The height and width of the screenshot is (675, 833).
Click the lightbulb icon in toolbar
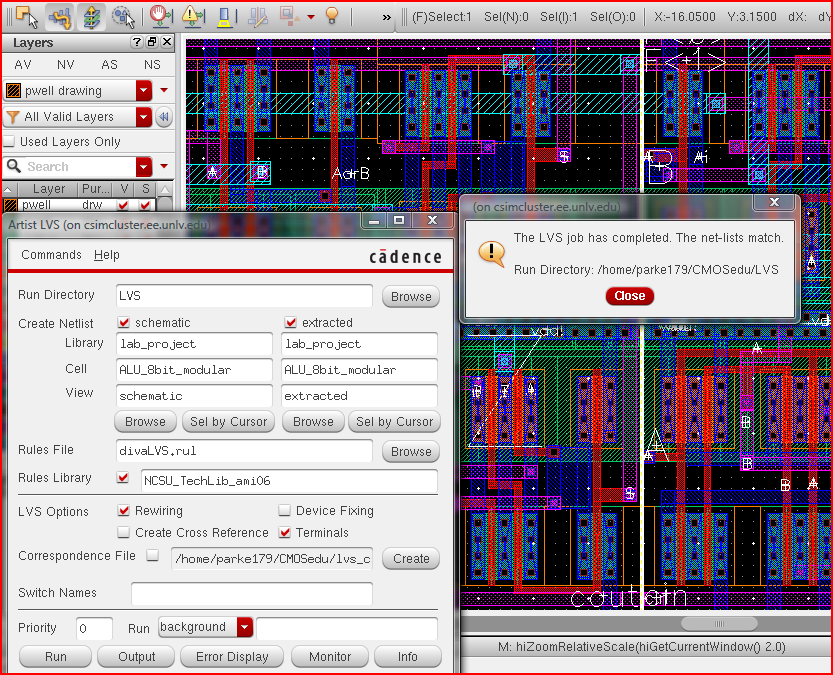(x=332, y=16)
